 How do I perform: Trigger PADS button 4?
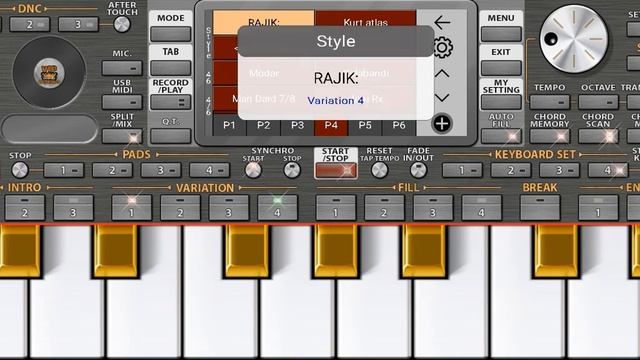pos(209,170)
